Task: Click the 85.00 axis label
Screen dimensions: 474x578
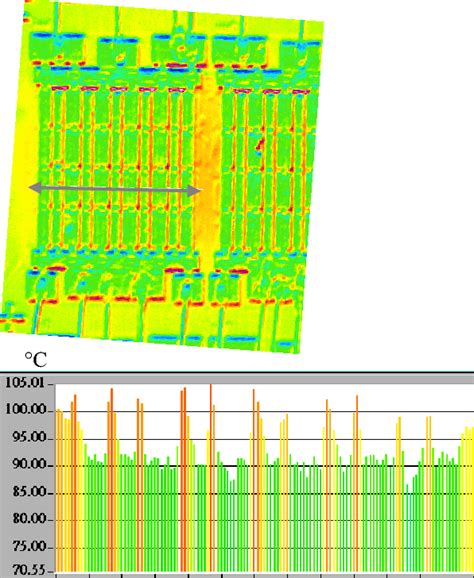Action: click(29, 492)
